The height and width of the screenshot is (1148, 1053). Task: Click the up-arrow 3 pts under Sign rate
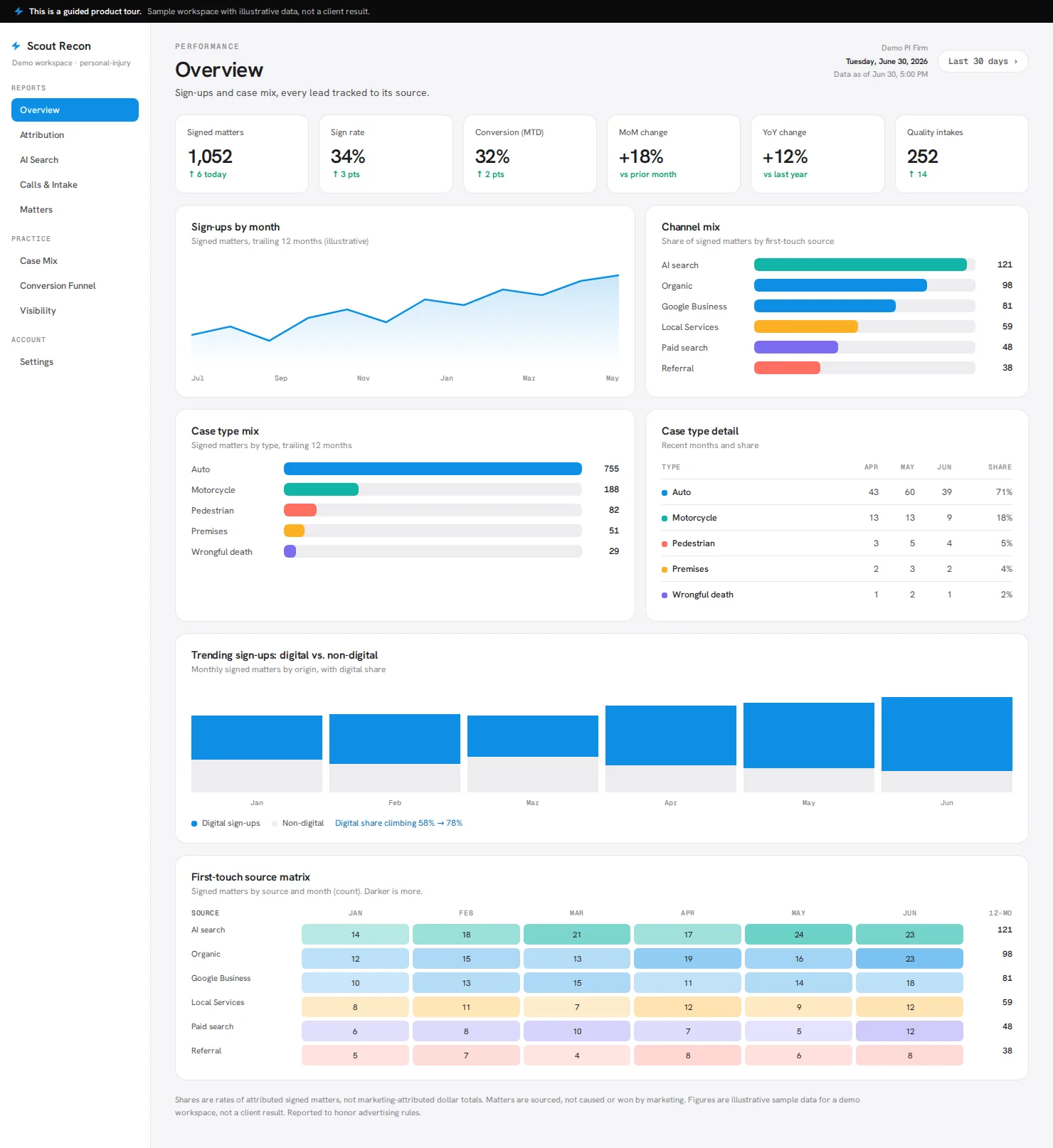(346, 174)
